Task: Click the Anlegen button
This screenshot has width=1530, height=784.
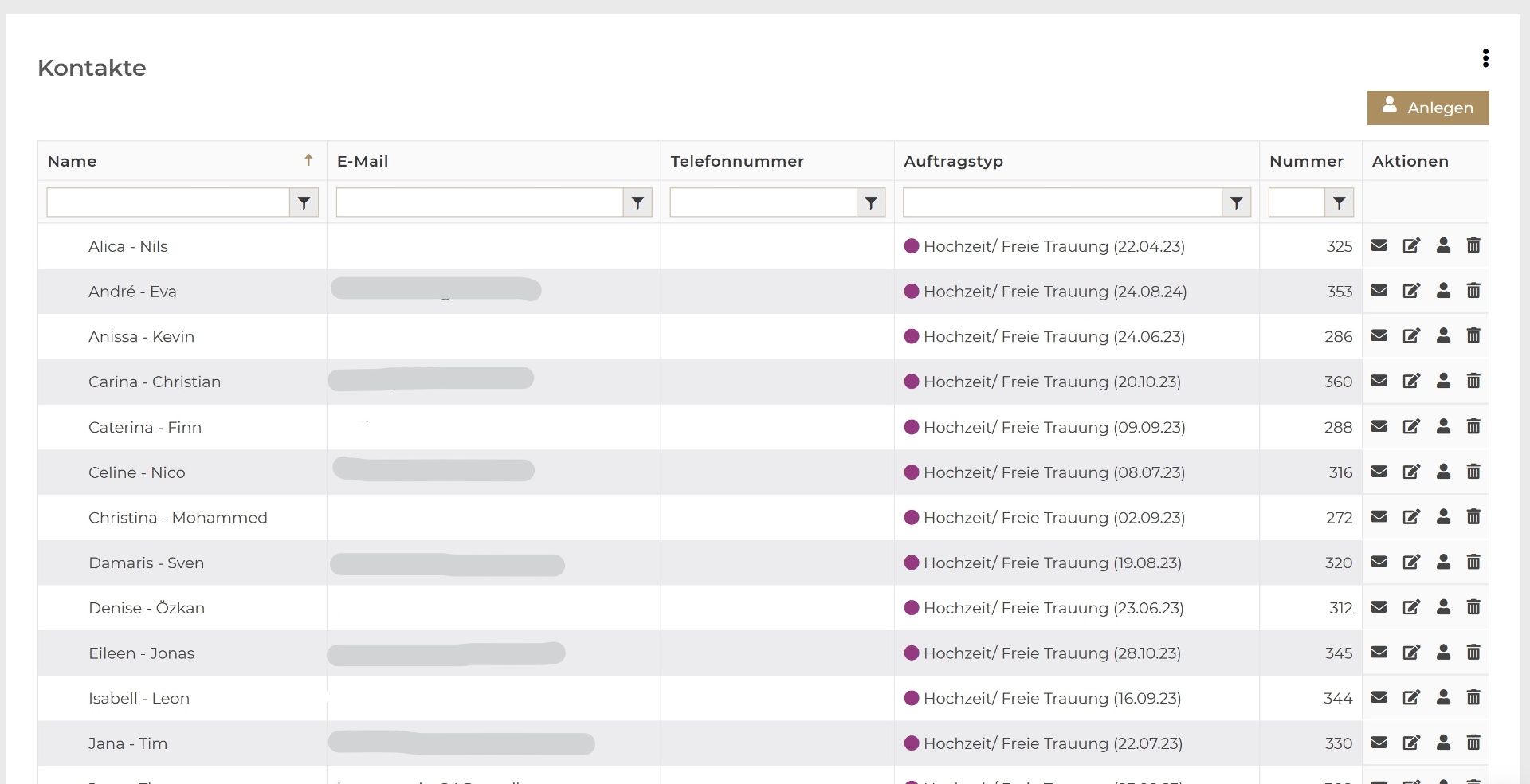Action: [x=1427, y=108]
